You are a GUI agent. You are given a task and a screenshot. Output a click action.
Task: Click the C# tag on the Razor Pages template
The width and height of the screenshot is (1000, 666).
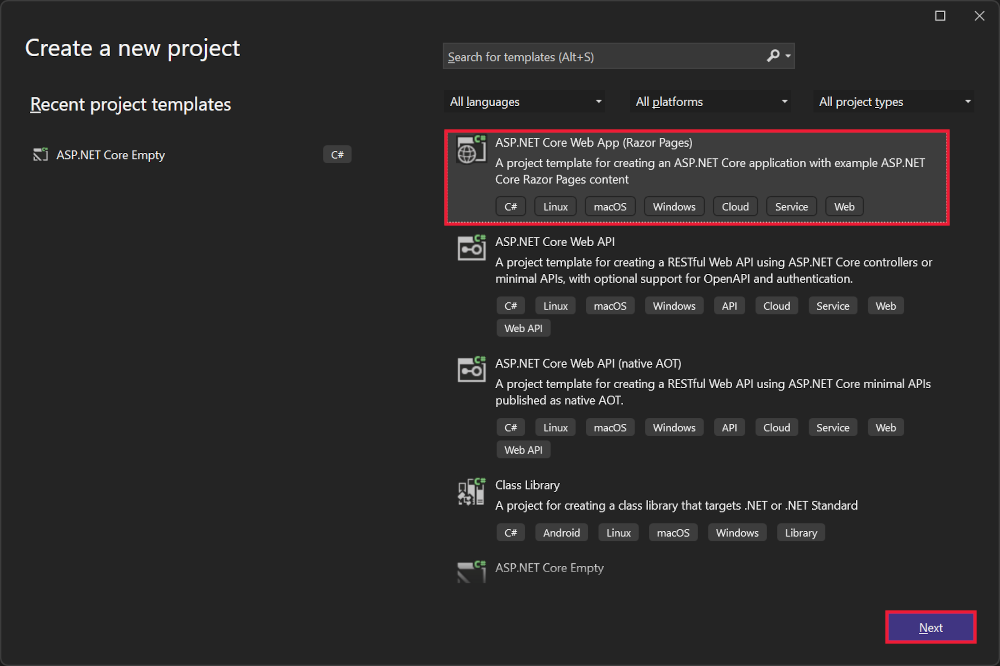tap(511, 206)
